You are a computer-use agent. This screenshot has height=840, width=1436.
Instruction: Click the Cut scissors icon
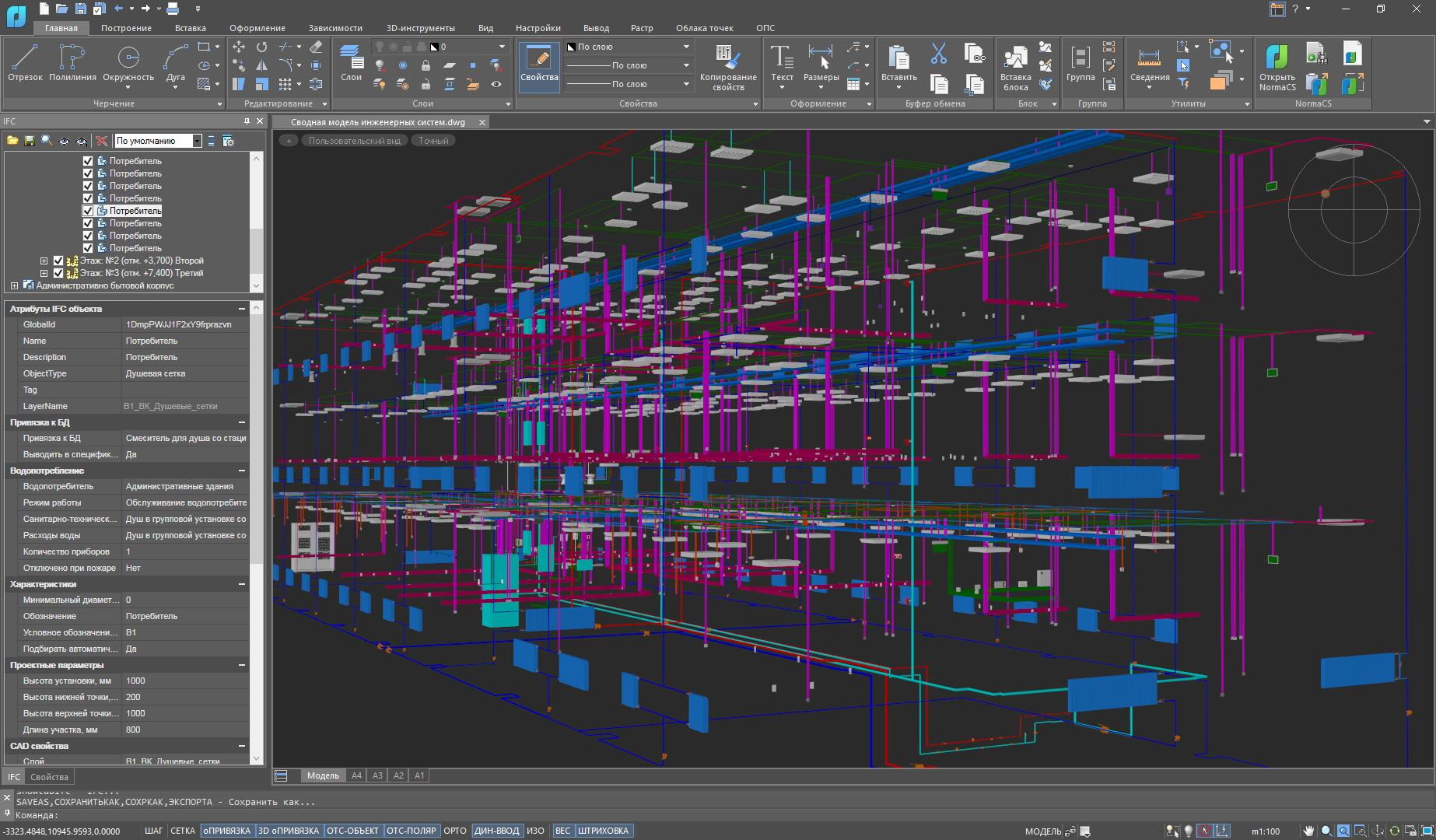click(x=939, y=54)
